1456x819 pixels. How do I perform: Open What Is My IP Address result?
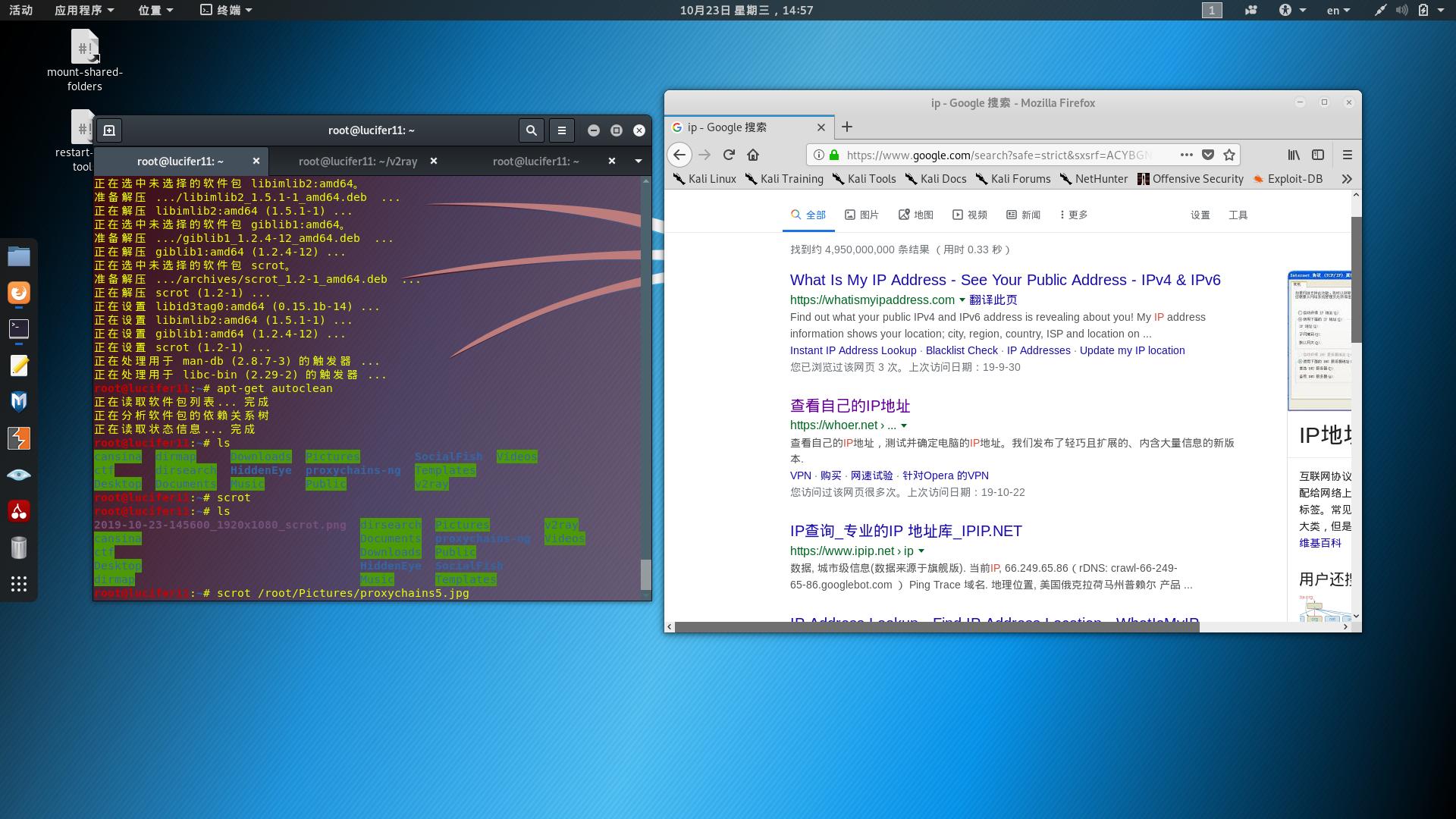tap(1005, 280)
